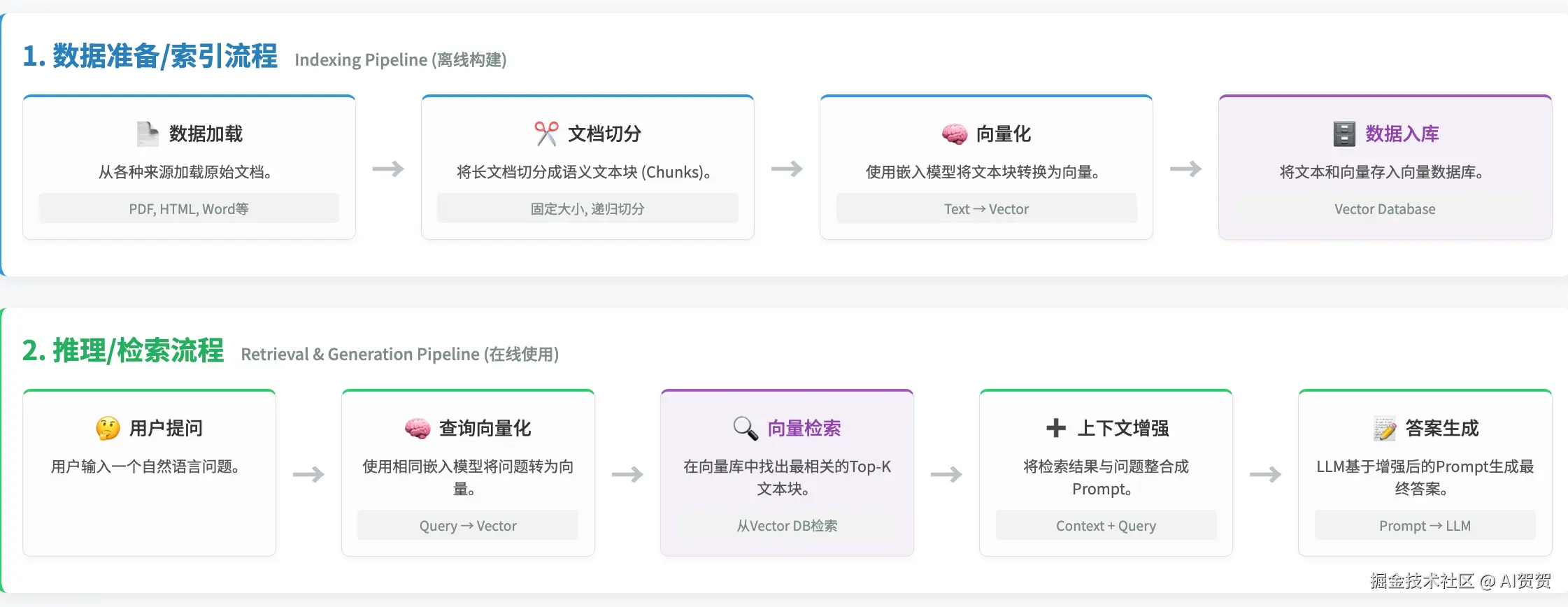Click the text '将长文档切分成语义文本块 (Chunks)。'
This screenshot has width=1568, height=607.
584,171
